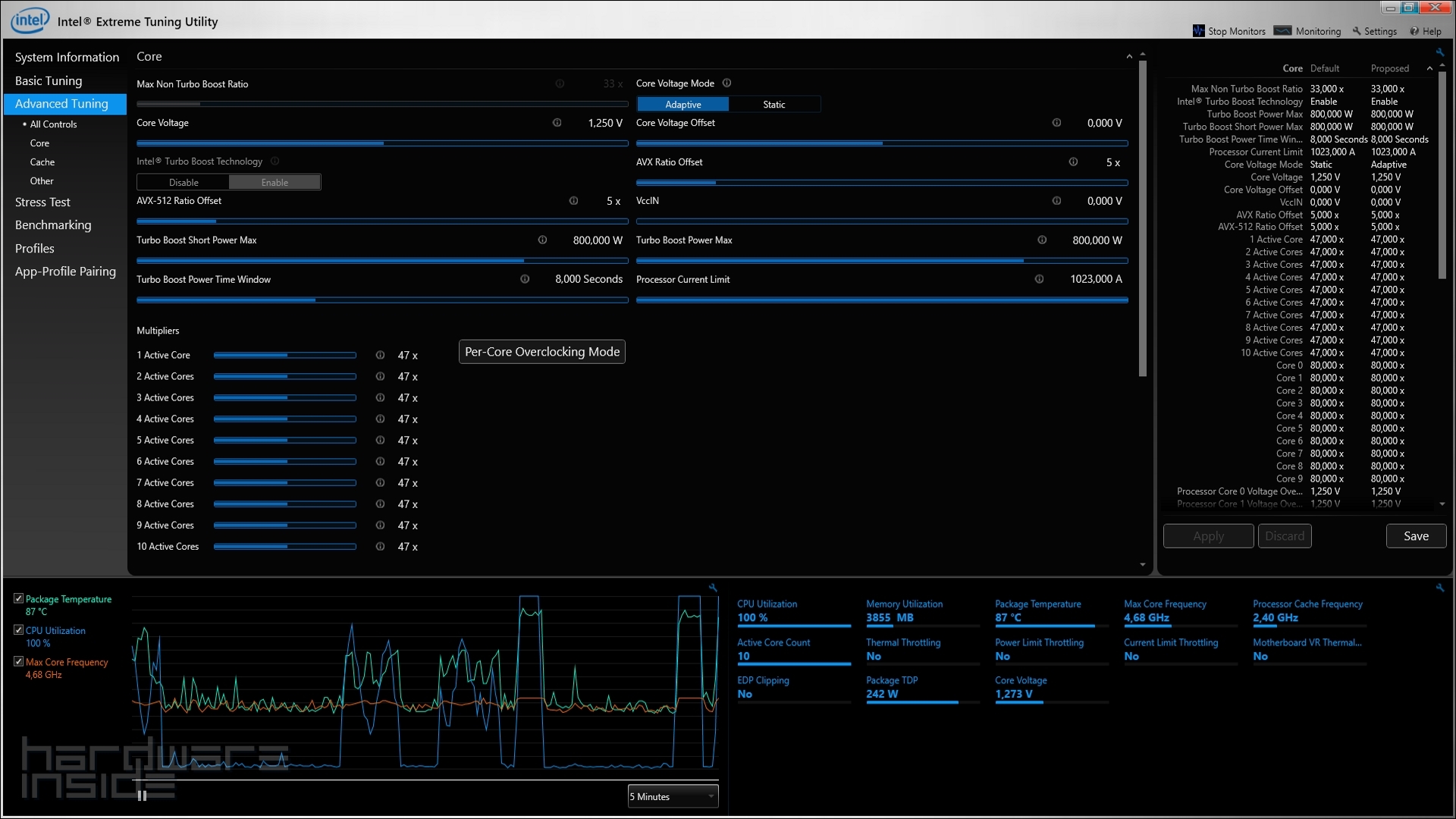This screenshot has height=819, width=1456.
Task: Click the Apply button
Action: 1208,536
